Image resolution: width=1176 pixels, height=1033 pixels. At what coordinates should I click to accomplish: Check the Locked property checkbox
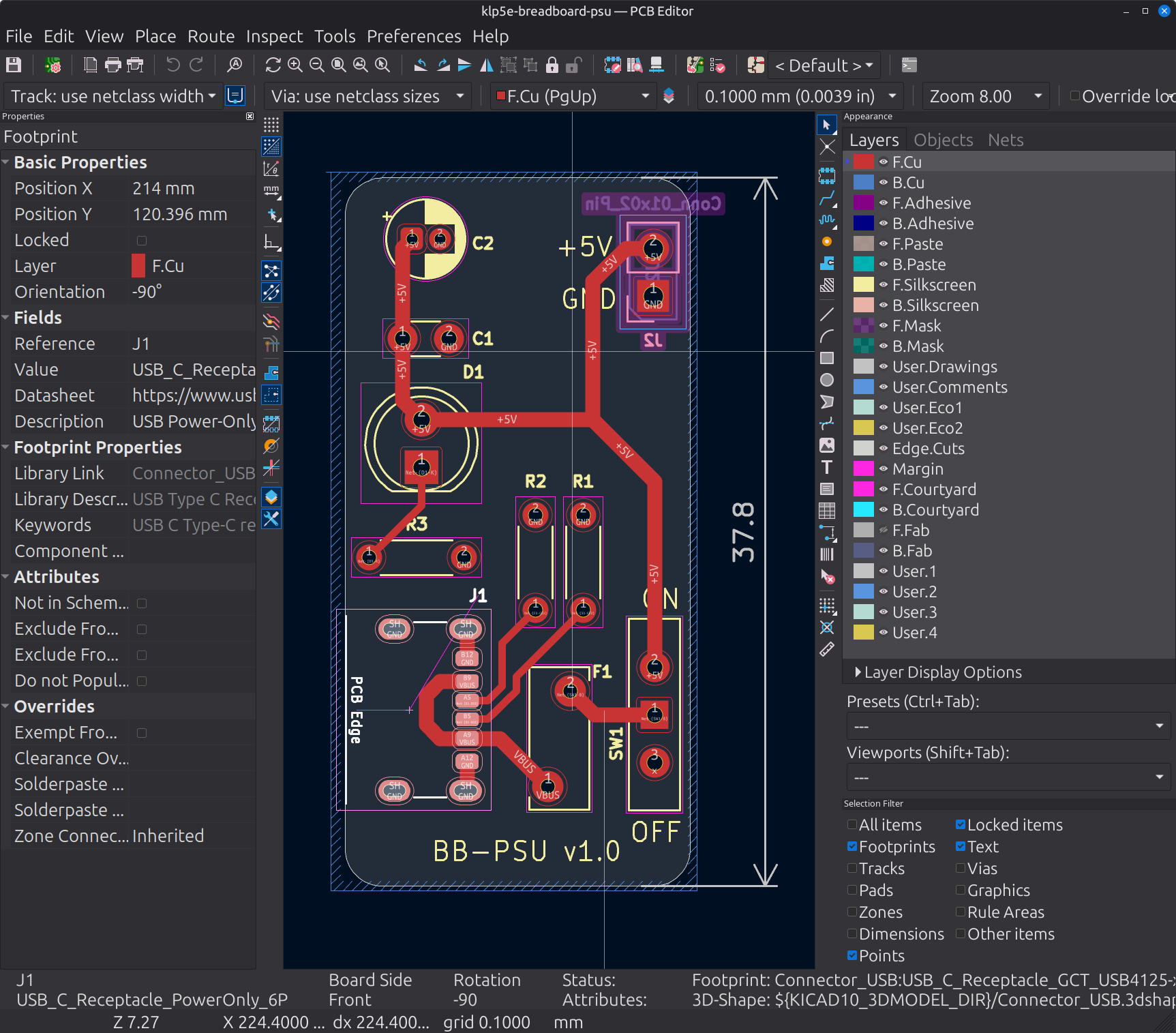(142, 240)
